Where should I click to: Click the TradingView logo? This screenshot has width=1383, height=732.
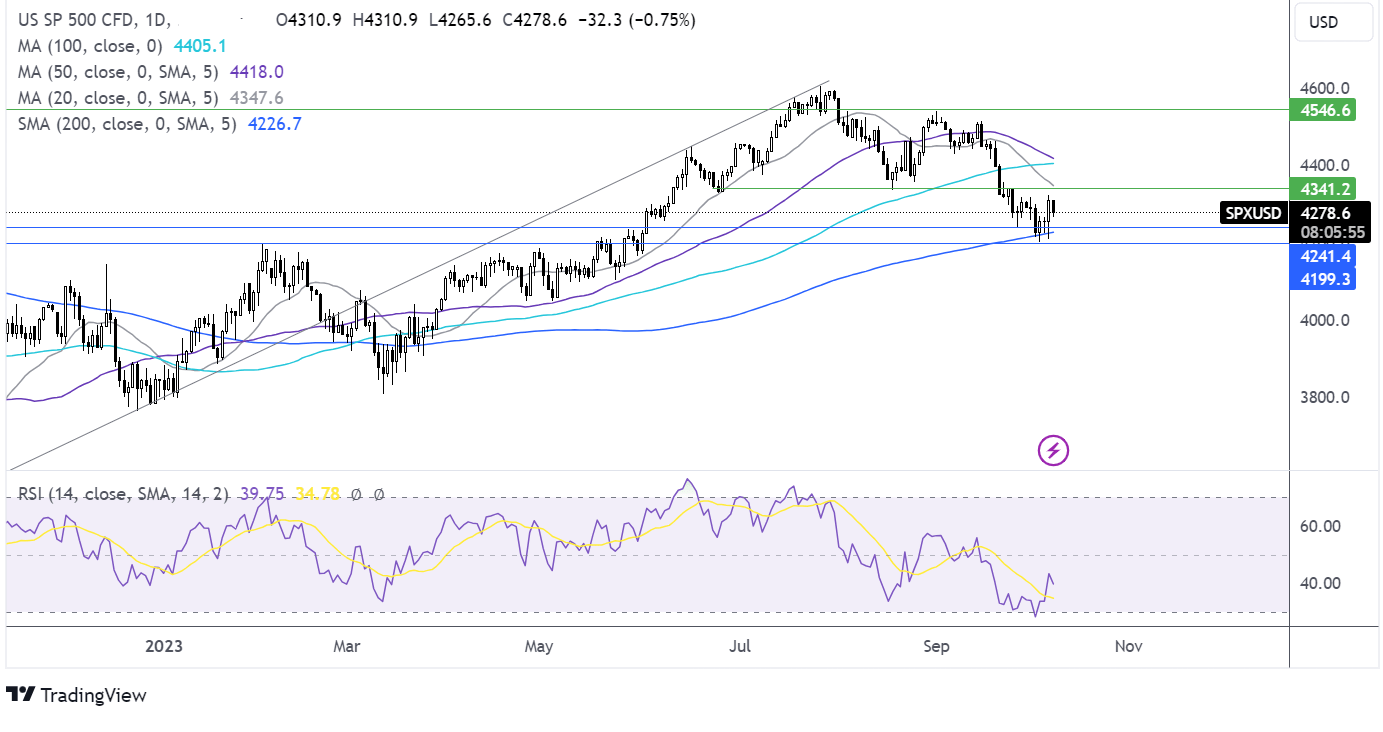point(76,695)
